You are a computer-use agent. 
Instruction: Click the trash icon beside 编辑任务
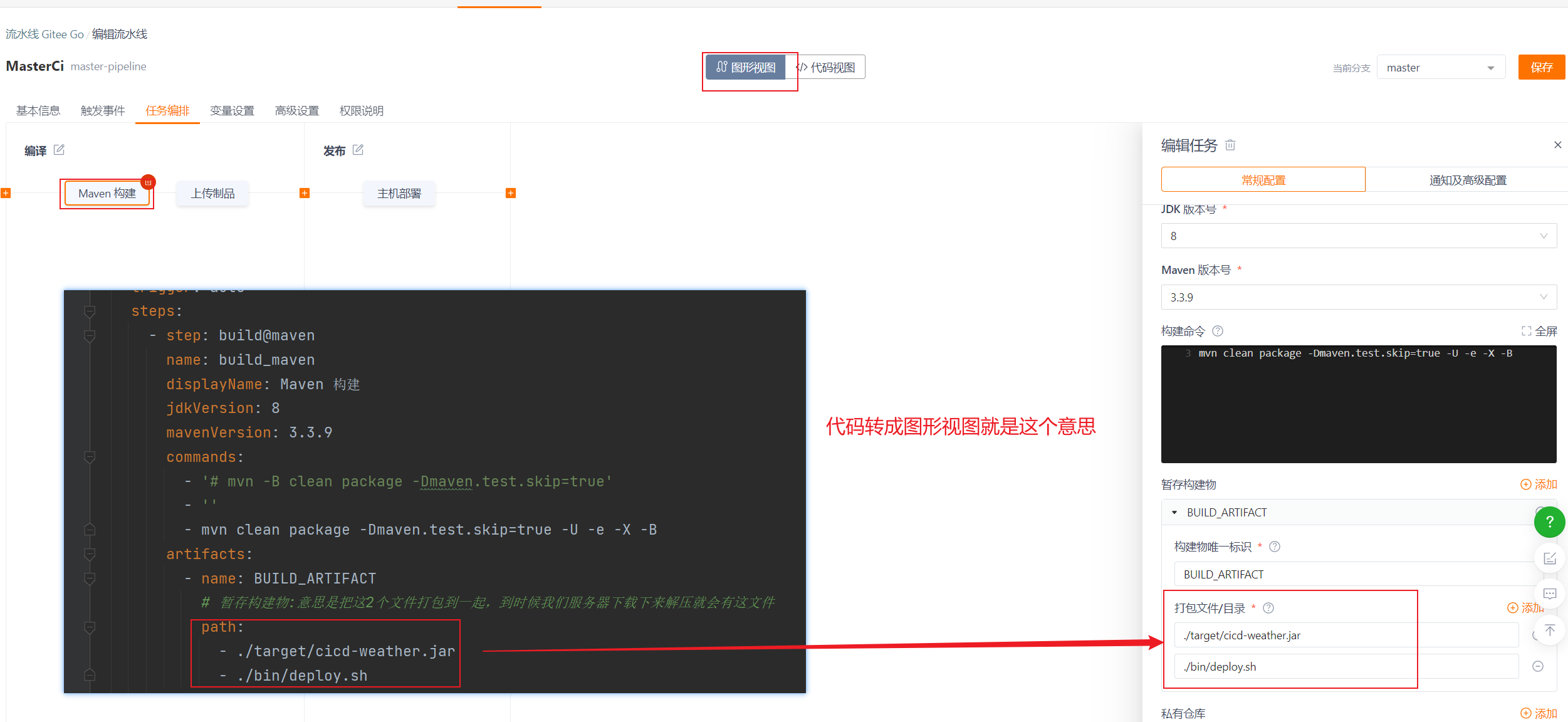[x=1230, y=145]
